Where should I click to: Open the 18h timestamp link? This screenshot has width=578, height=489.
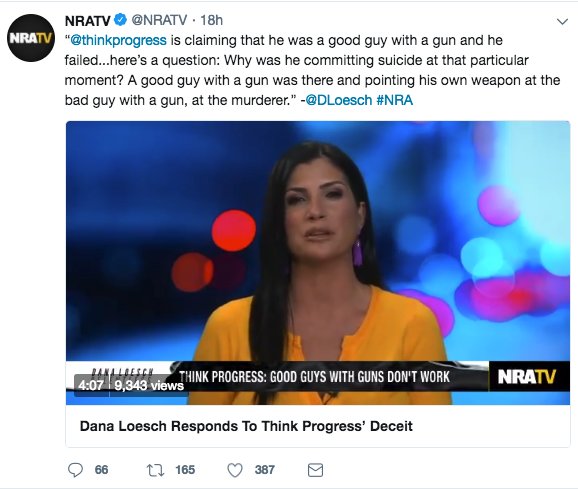coord(211,20)
